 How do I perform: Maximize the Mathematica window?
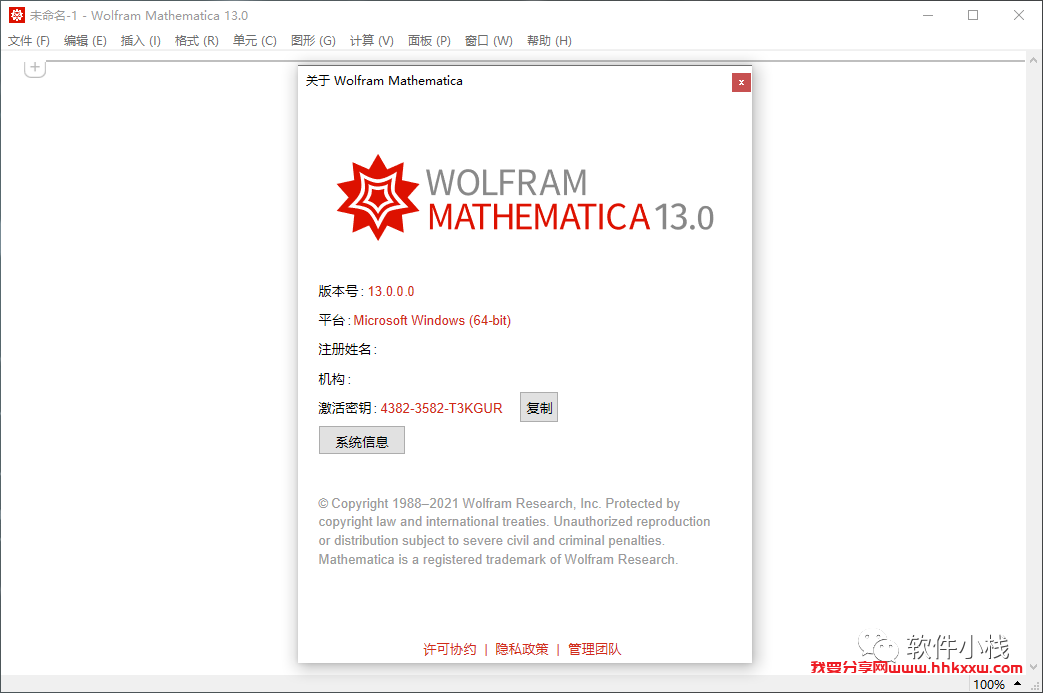click(973, 15)
